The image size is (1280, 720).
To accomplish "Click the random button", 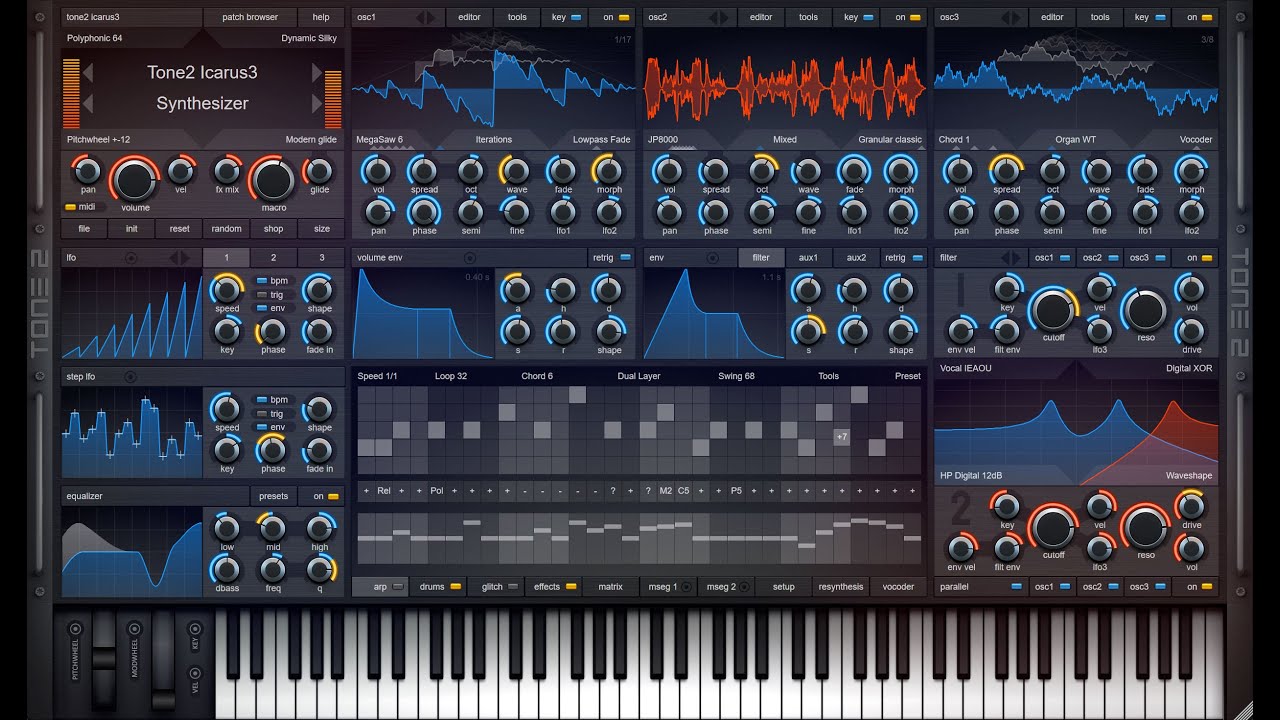I will pyautogui.click(x=226, y=228).
